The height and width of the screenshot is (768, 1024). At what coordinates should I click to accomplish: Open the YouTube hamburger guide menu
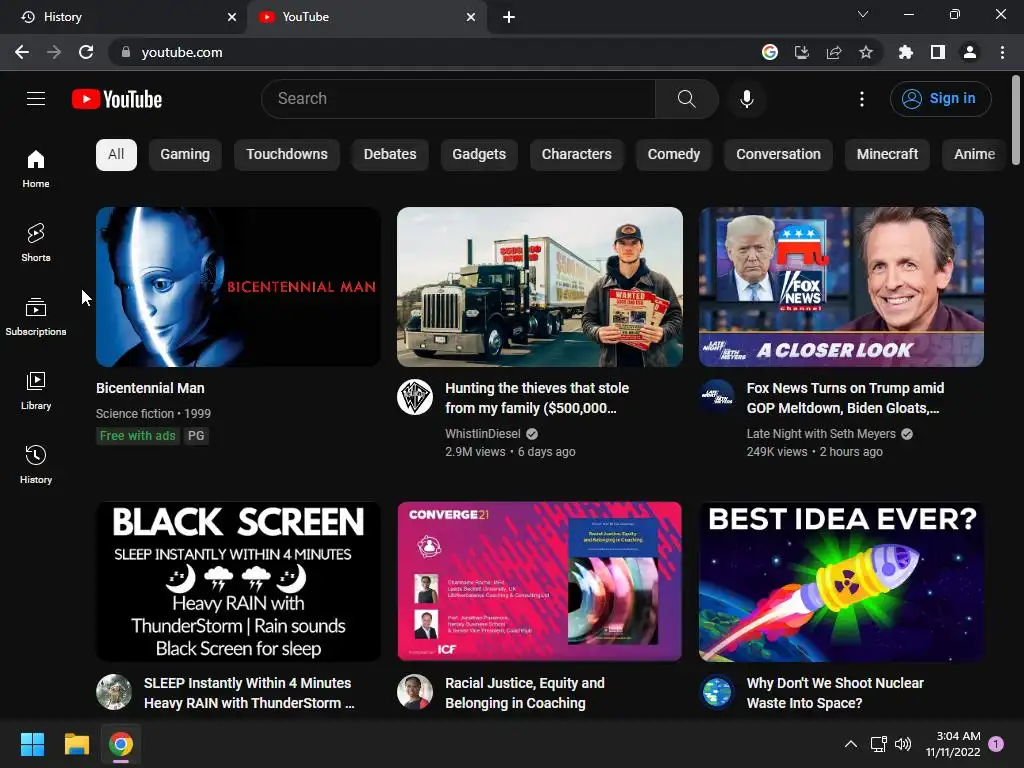click(36, 99)
